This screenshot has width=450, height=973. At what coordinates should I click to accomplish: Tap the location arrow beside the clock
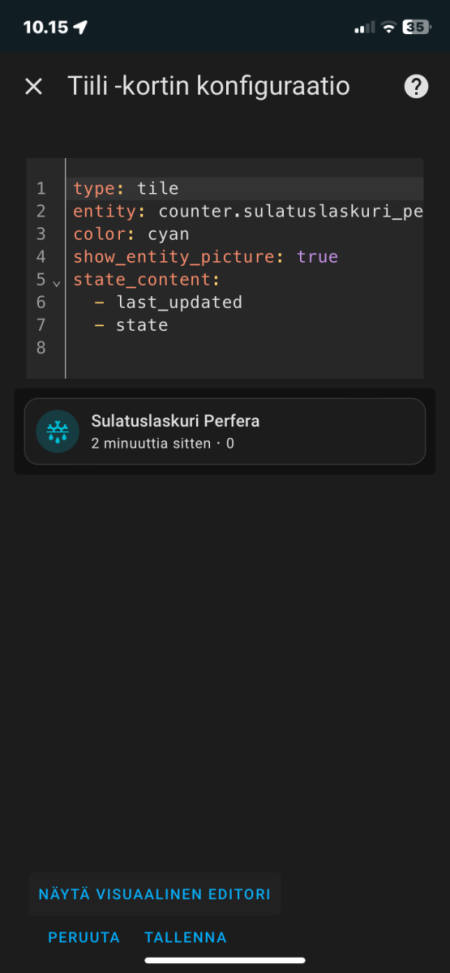point(80,27)
